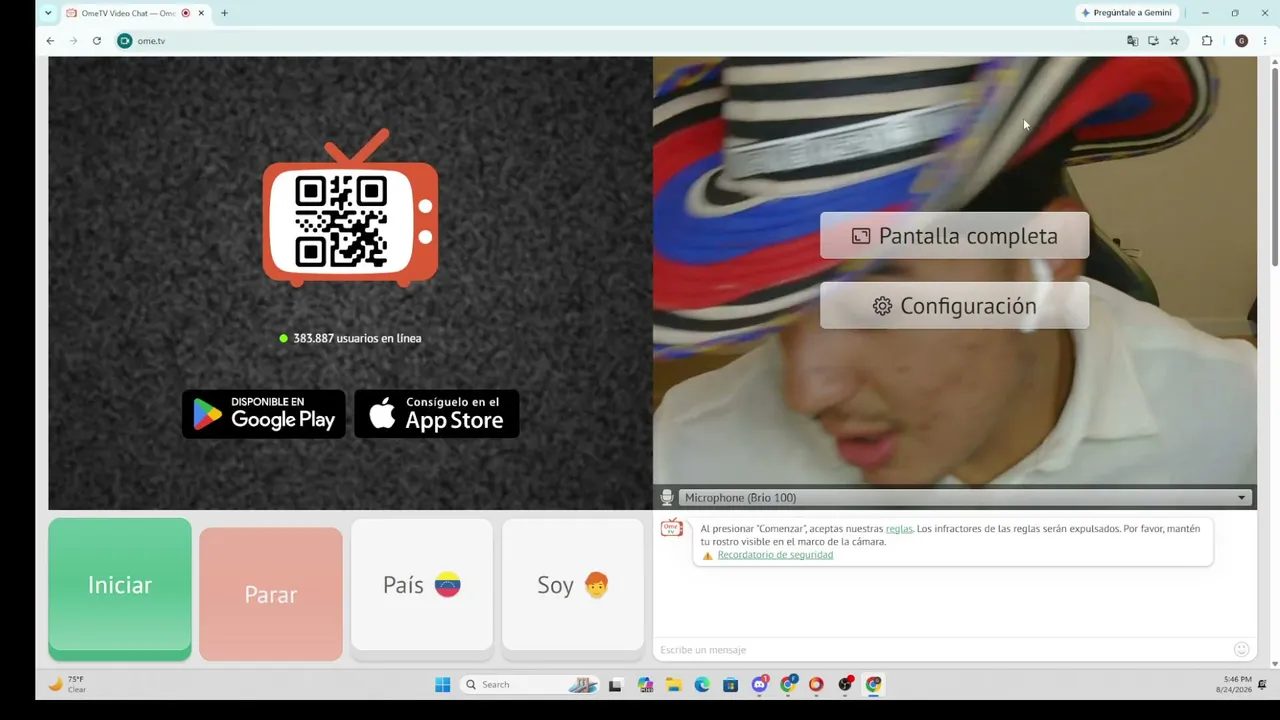Click the microphone icon beside the device list
The width and height of the screenshot is (1280, 720).
pyautogui.click(x=667, y=498)
